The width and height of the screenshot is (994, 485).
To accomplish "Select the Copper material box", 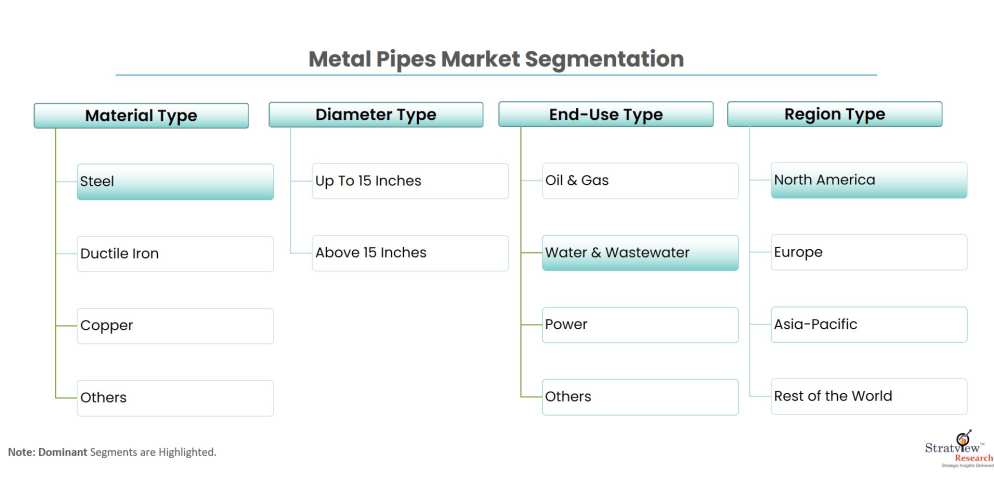I will coord(175,326).
